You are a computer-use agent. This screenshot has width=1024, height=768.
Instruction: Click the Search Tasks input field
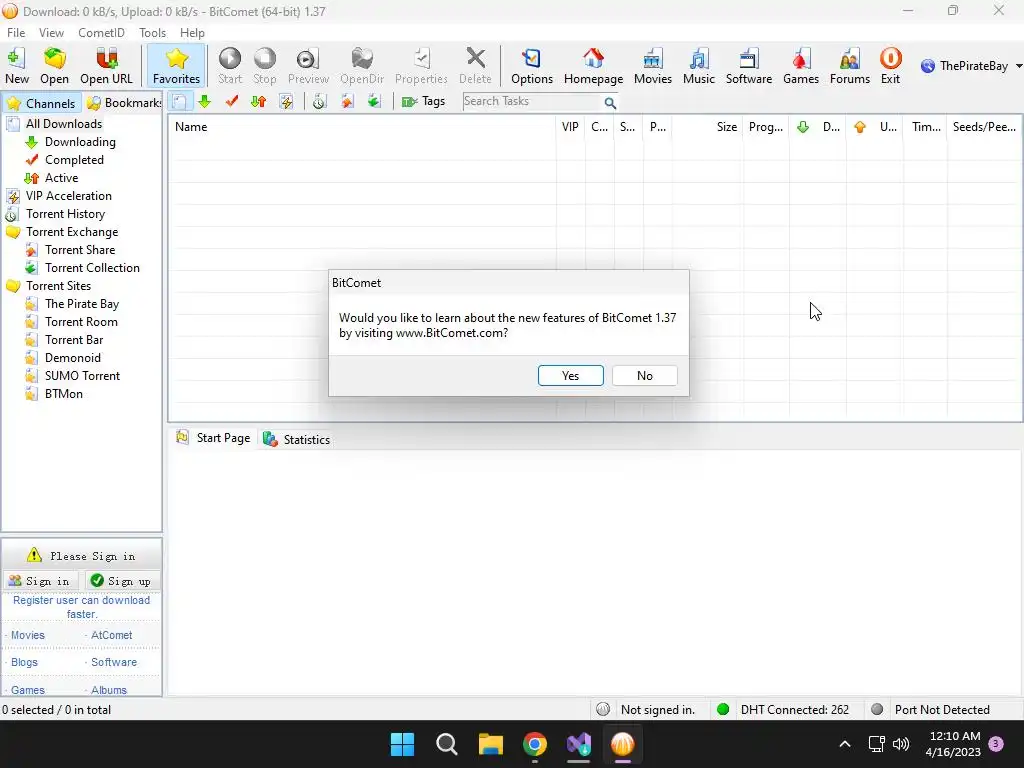coord(531,101)
